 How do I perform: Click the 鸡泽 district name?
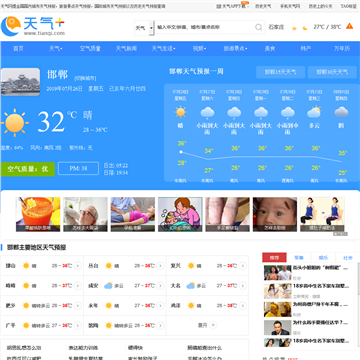point(176,305)
